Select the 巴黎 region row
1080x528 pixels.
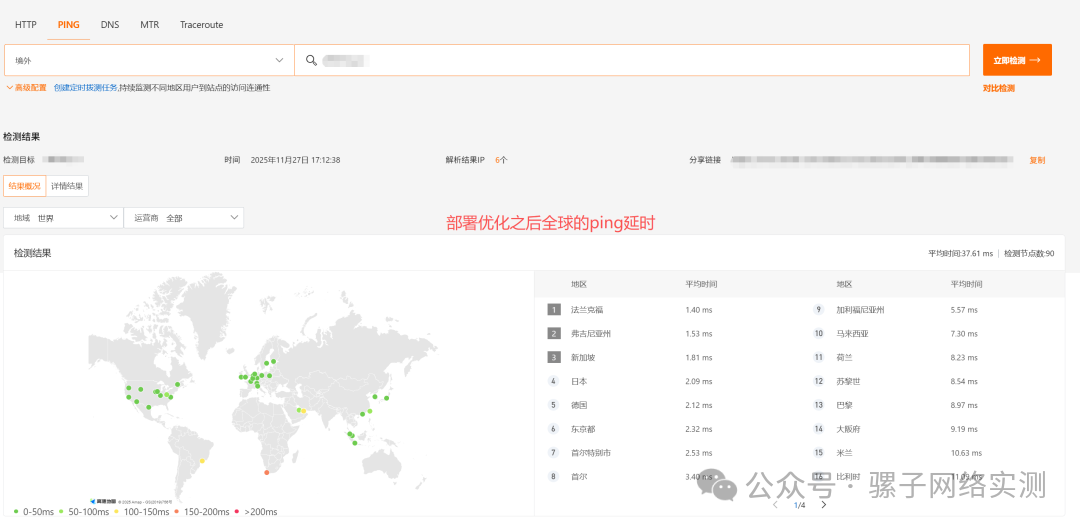[933, 405]
